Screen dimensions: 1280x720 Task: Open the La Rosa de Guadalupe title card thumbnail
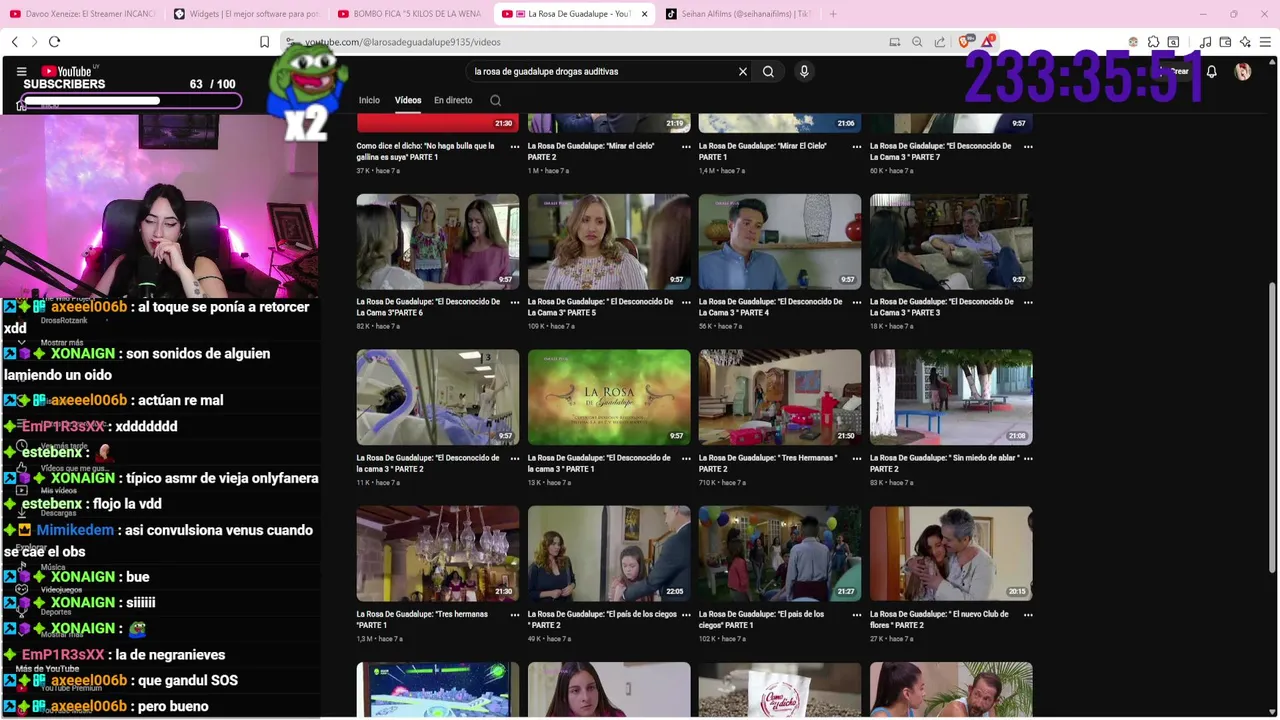609,397
